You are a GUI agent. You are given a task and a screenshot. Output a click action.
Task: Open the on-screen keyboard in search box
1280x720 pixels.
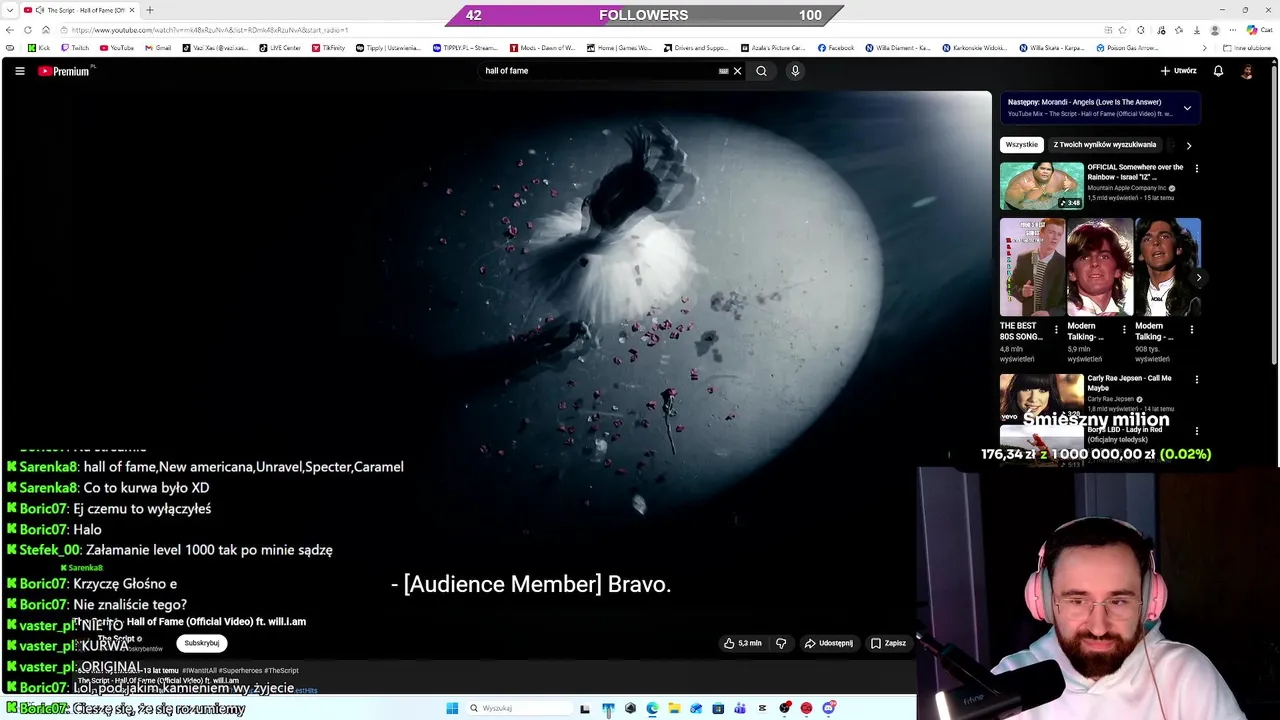(x=723, y=71)
